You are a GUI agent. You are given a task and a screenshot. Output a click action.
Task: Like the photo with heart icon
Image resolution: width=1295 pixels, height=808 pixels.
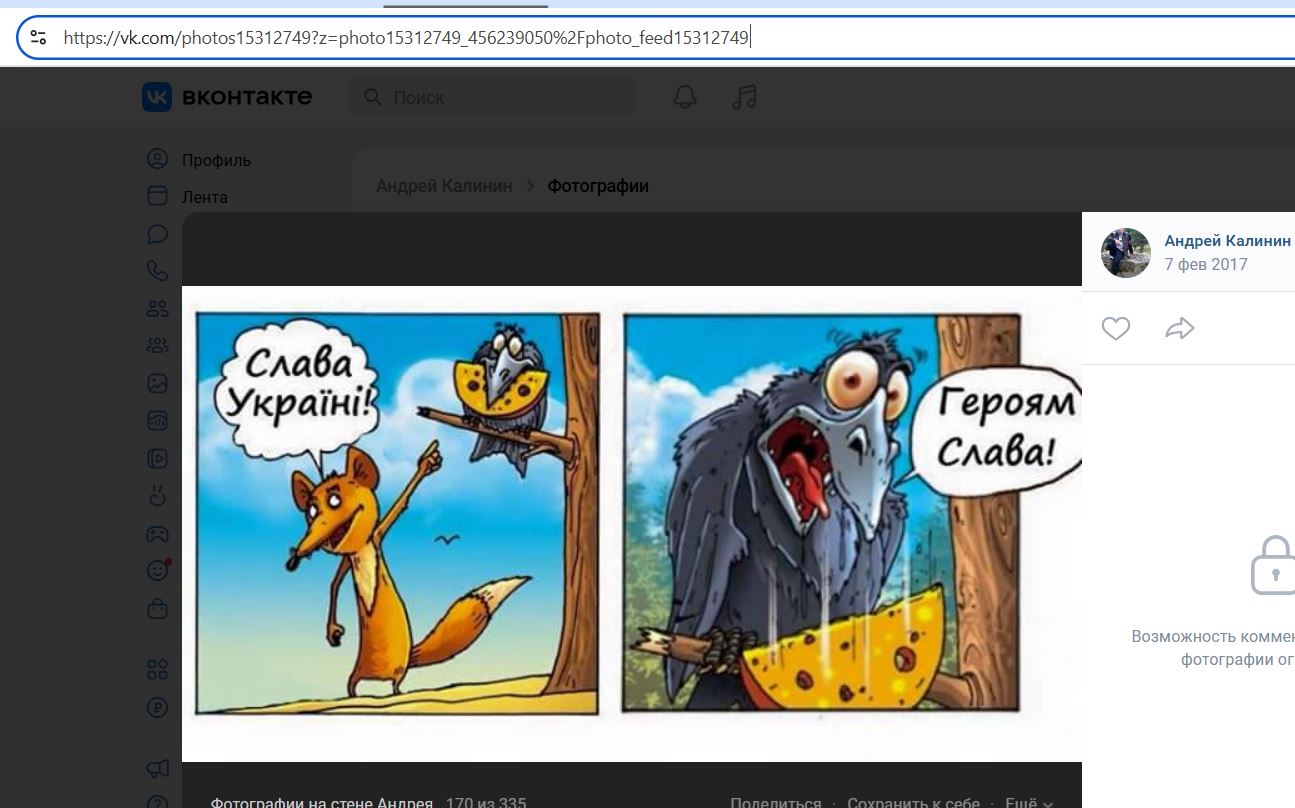pos(1116,328)
